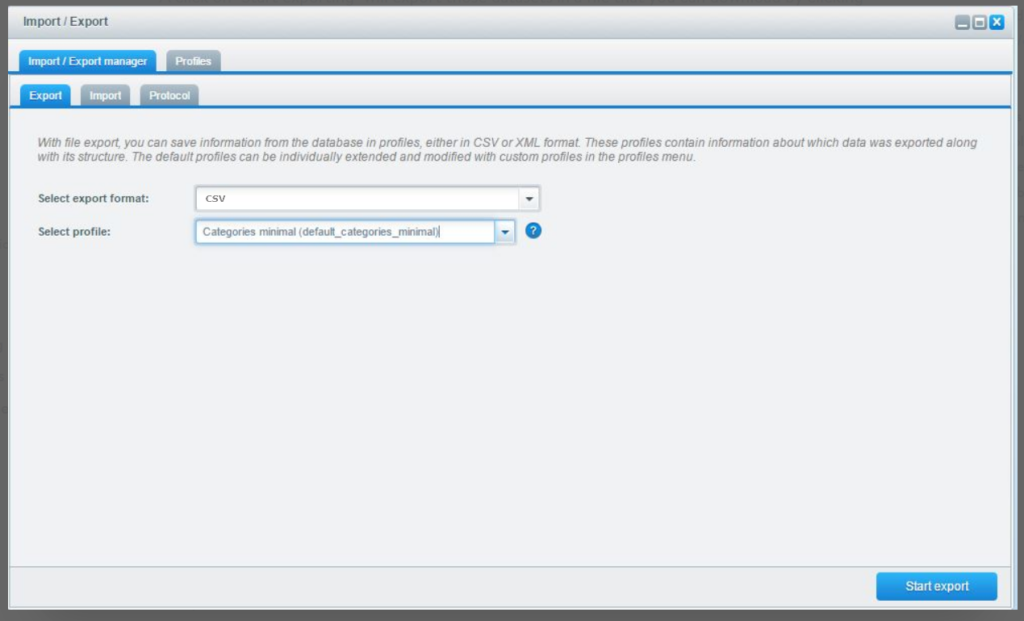Expand the profile selection dropdown
1024x621 pixels.
505,231
